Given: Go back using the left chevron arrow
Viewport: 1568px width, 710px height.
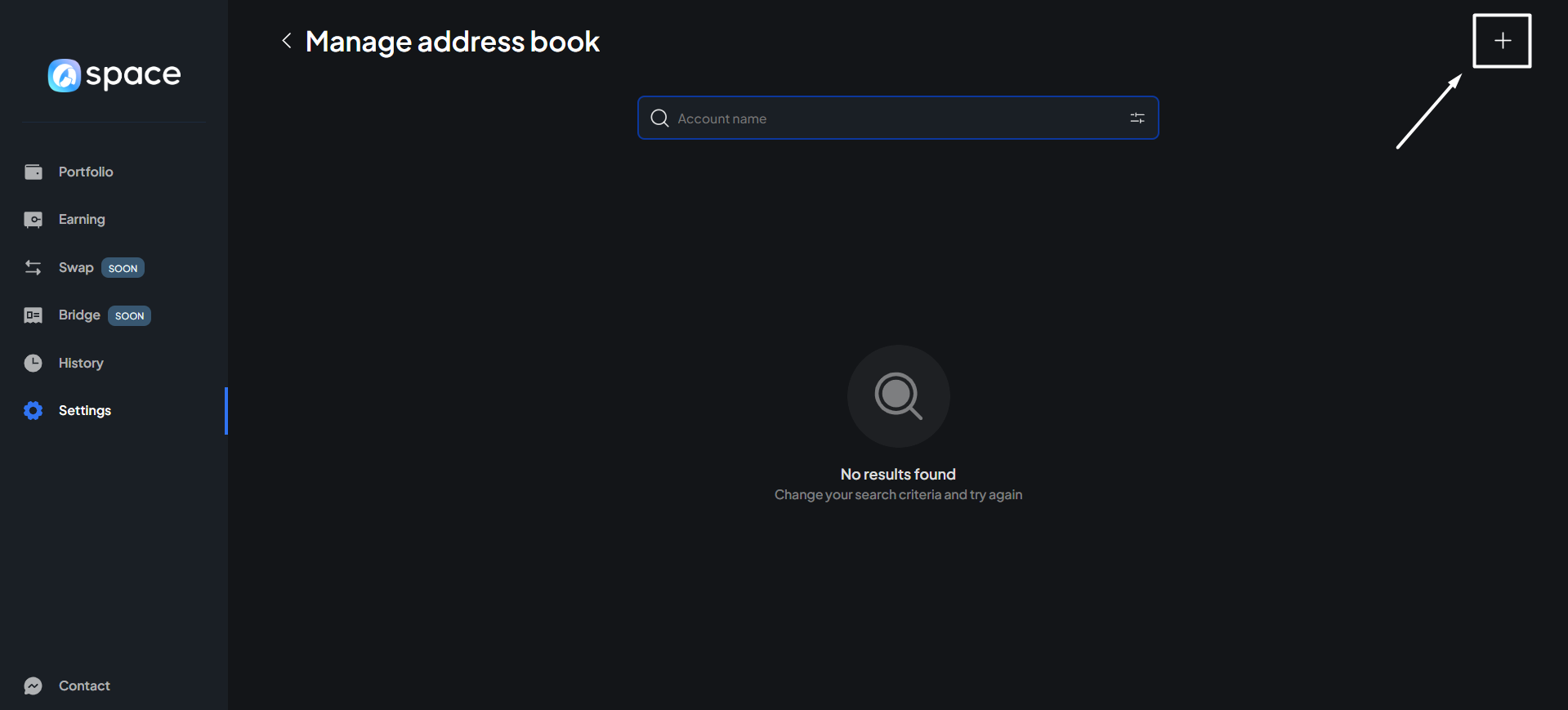Looking at the screenshot, I should [287, 41].
